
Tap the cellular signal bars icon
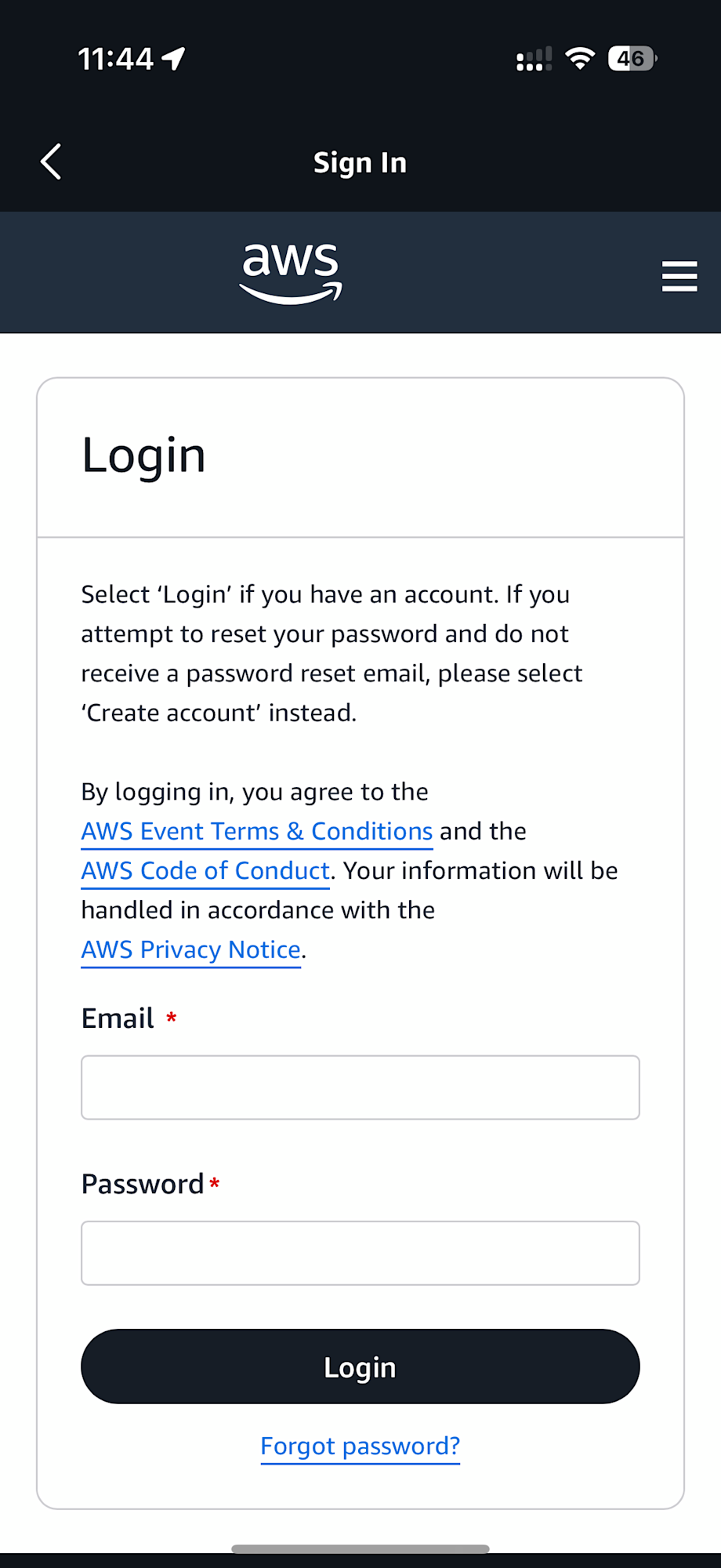(x=534, y=60)
